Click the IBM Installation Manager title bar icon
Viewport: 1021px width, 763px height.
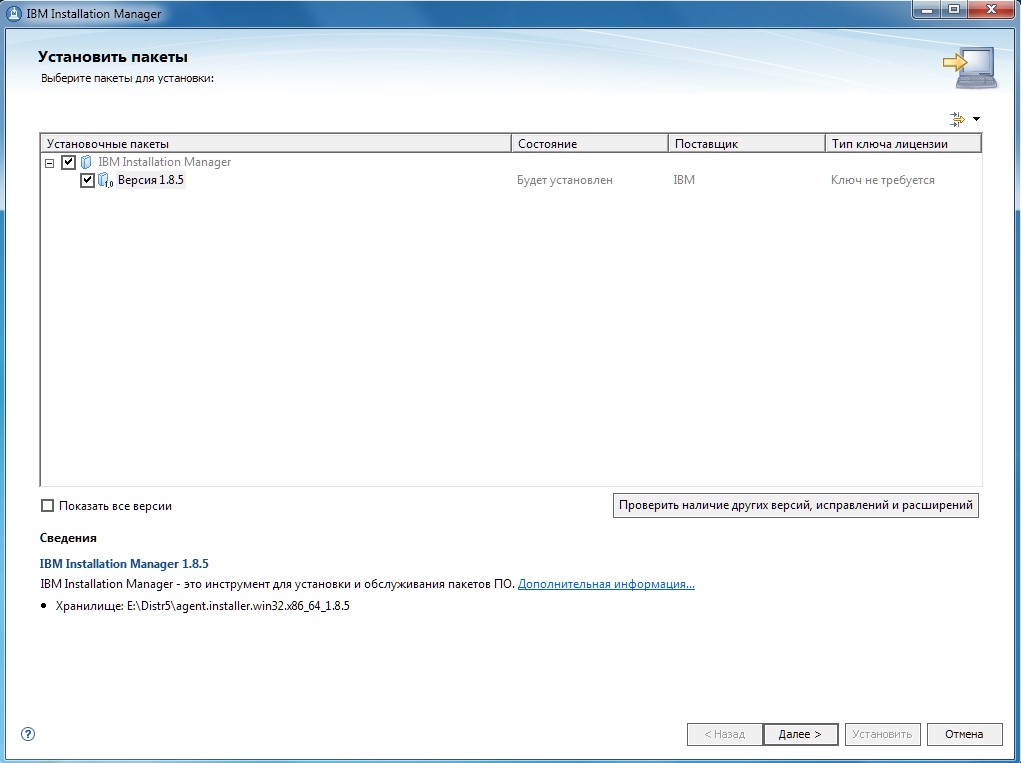coord(13,13)
